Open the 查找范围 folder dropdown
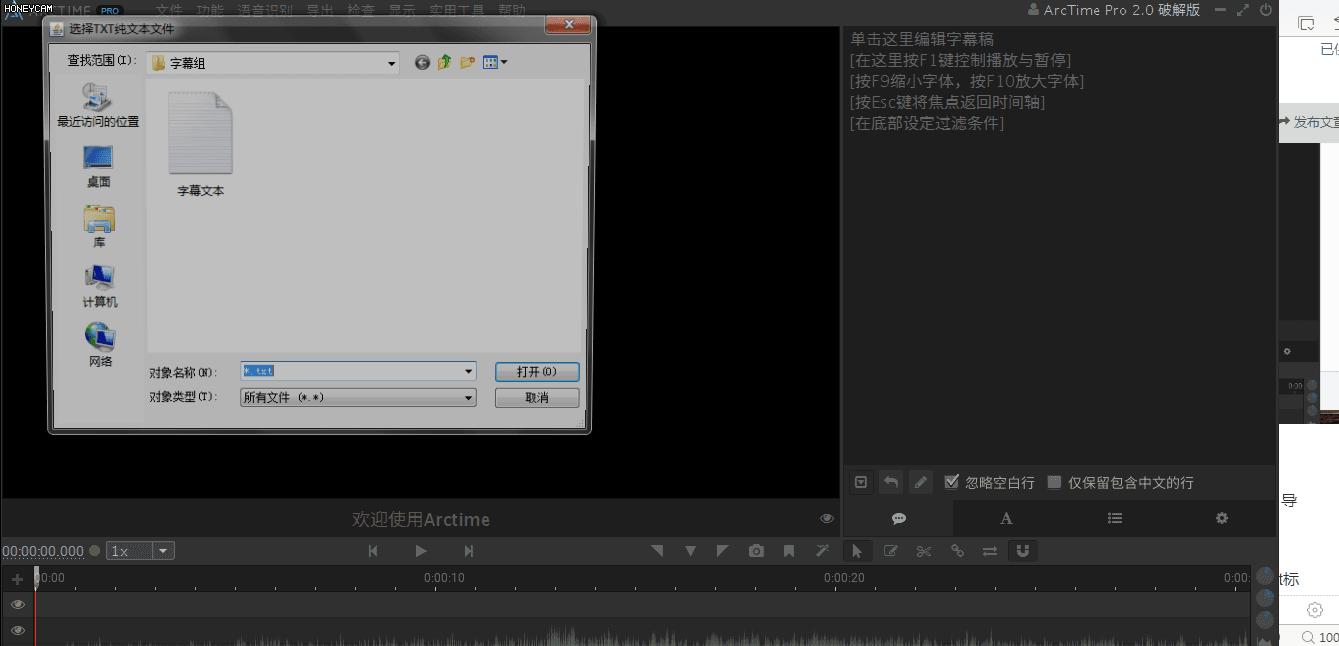The width and height of the screenshot is (1339, 646). 392,62
